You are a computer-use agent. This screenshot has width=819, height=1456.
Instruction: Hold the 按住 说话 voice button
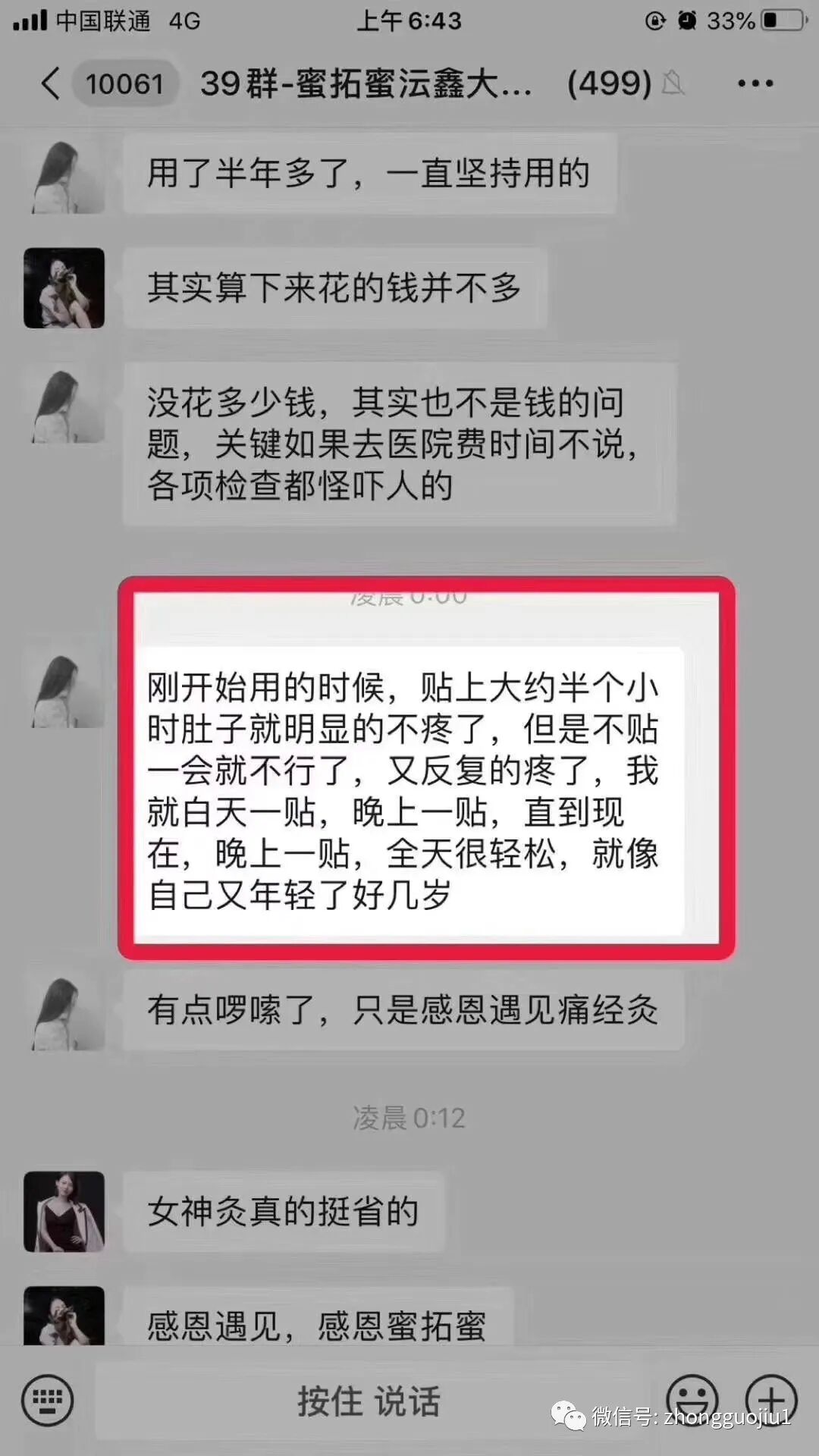click(x=369, y=1400)
